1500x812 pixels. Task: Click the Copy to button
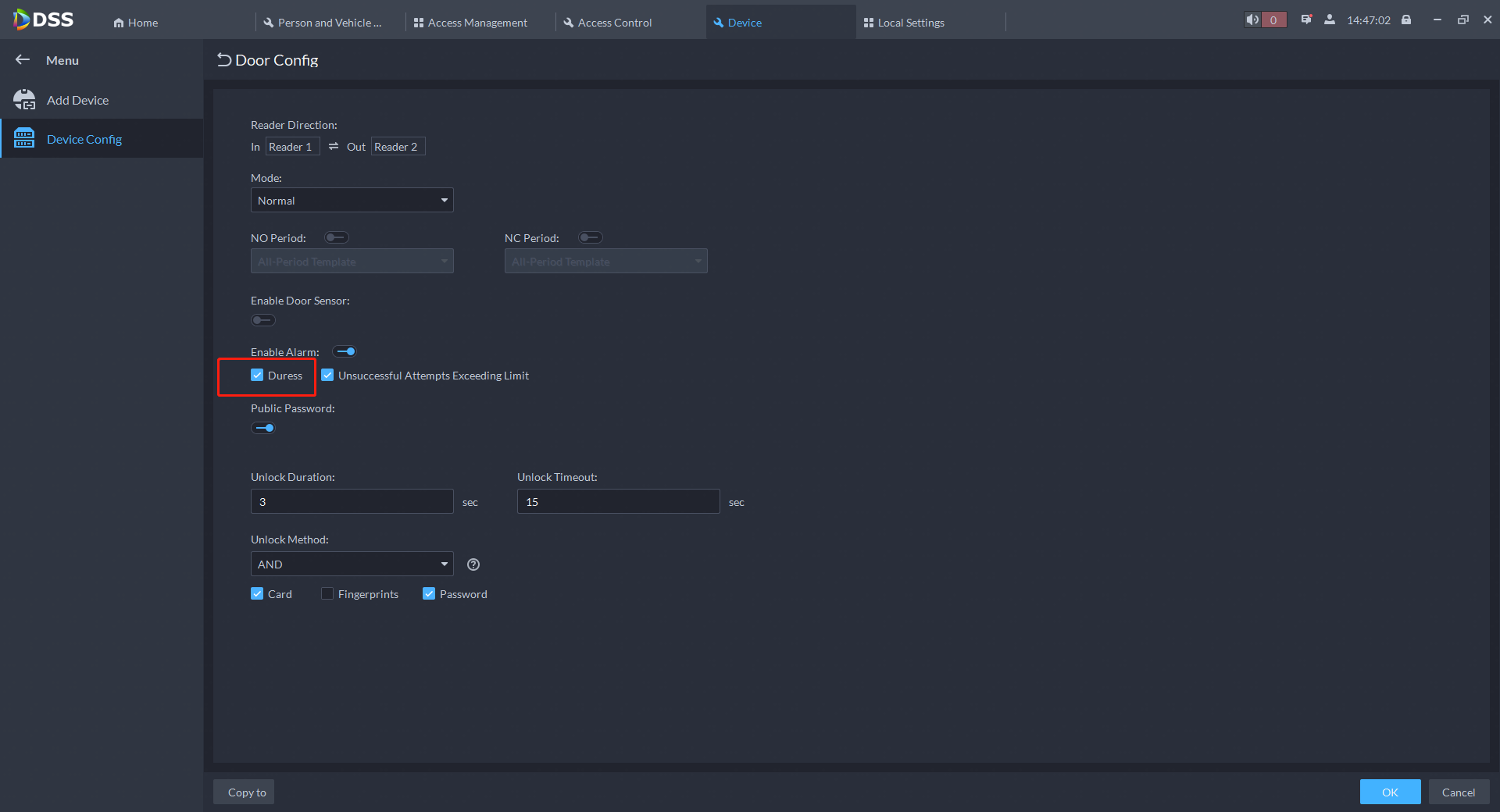(244, 792)
